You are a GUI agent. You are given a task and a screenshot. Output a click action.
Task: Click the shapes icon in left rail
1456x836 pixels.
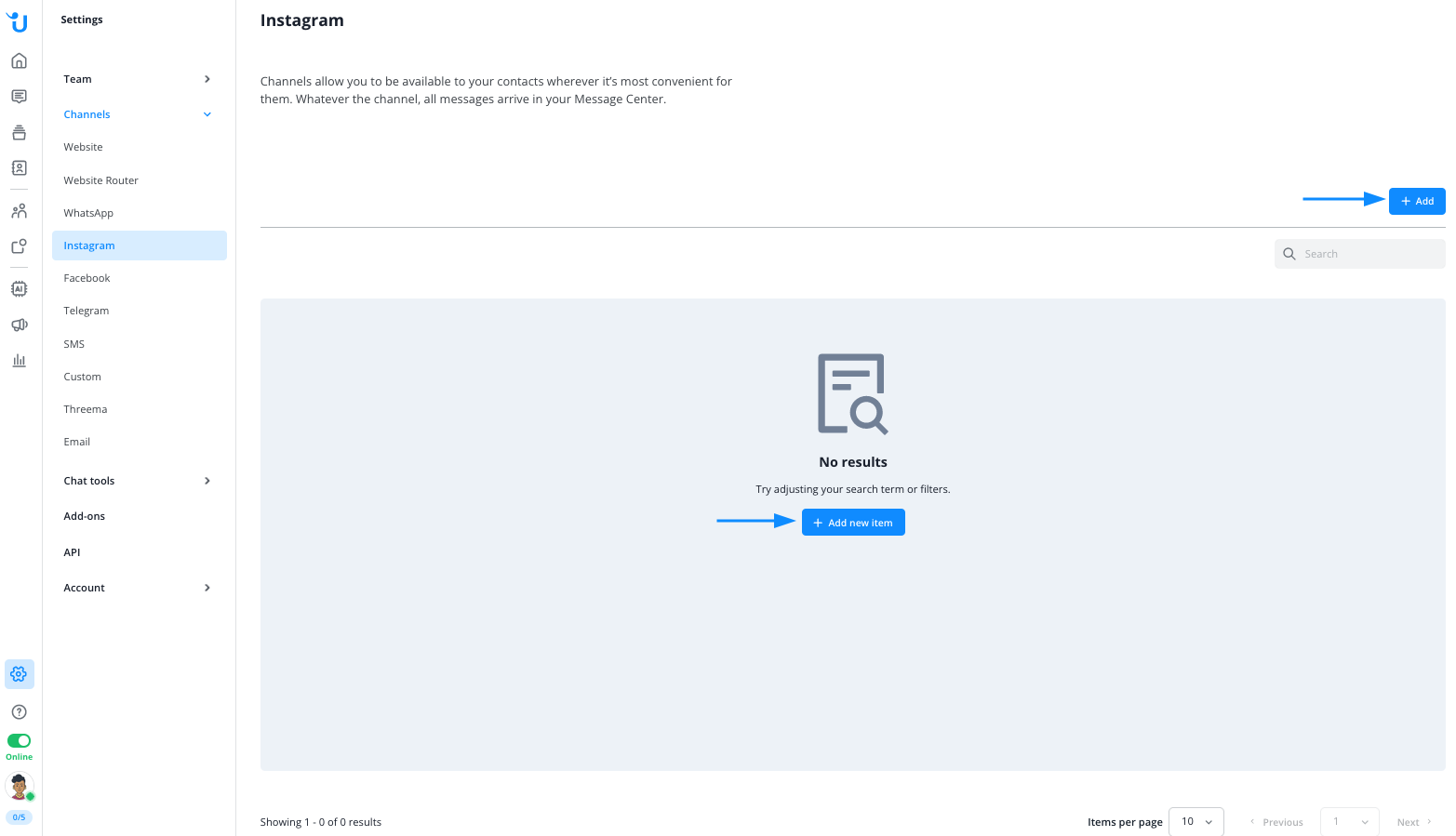19,246
